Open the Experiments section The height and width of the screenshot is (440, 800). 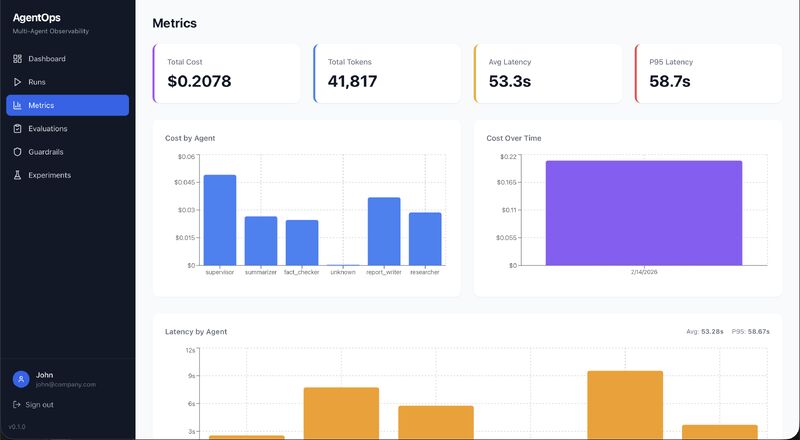coord(67,175)
